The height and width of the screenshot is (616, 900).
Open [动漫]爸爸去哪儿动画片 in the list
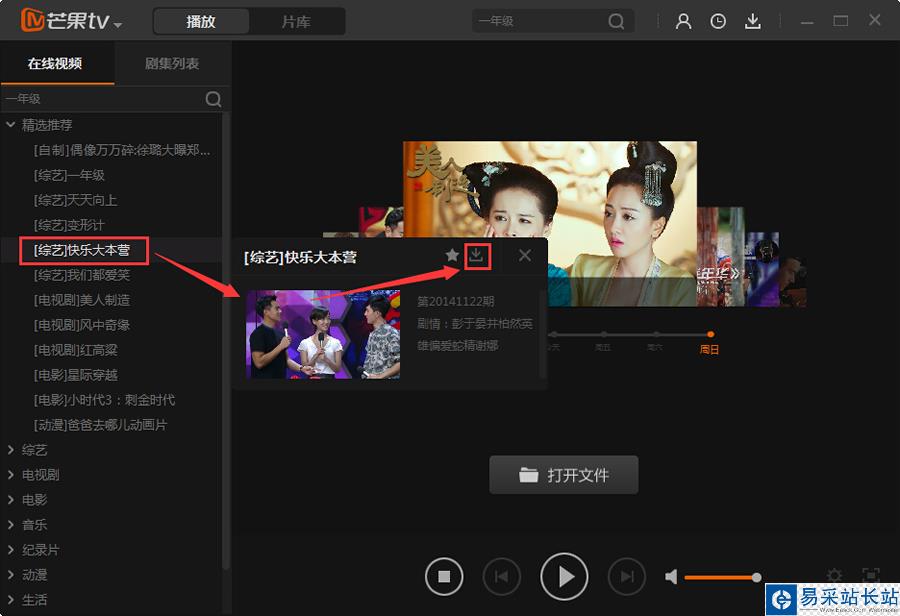click(x=100, y=425)
